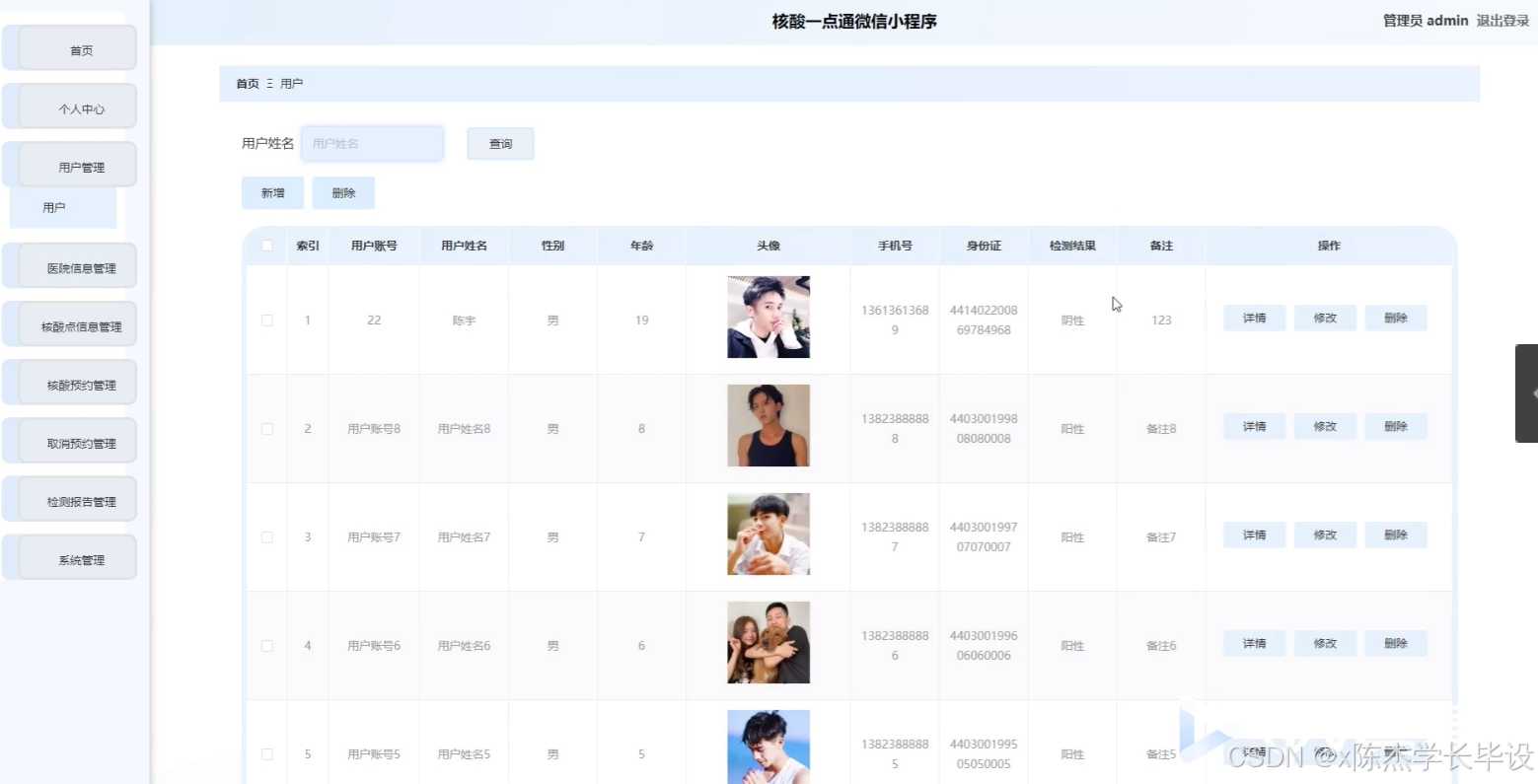The image size is (1538, 784).
Task: Click the 新增 button to add user
Action: coord(272,192)
